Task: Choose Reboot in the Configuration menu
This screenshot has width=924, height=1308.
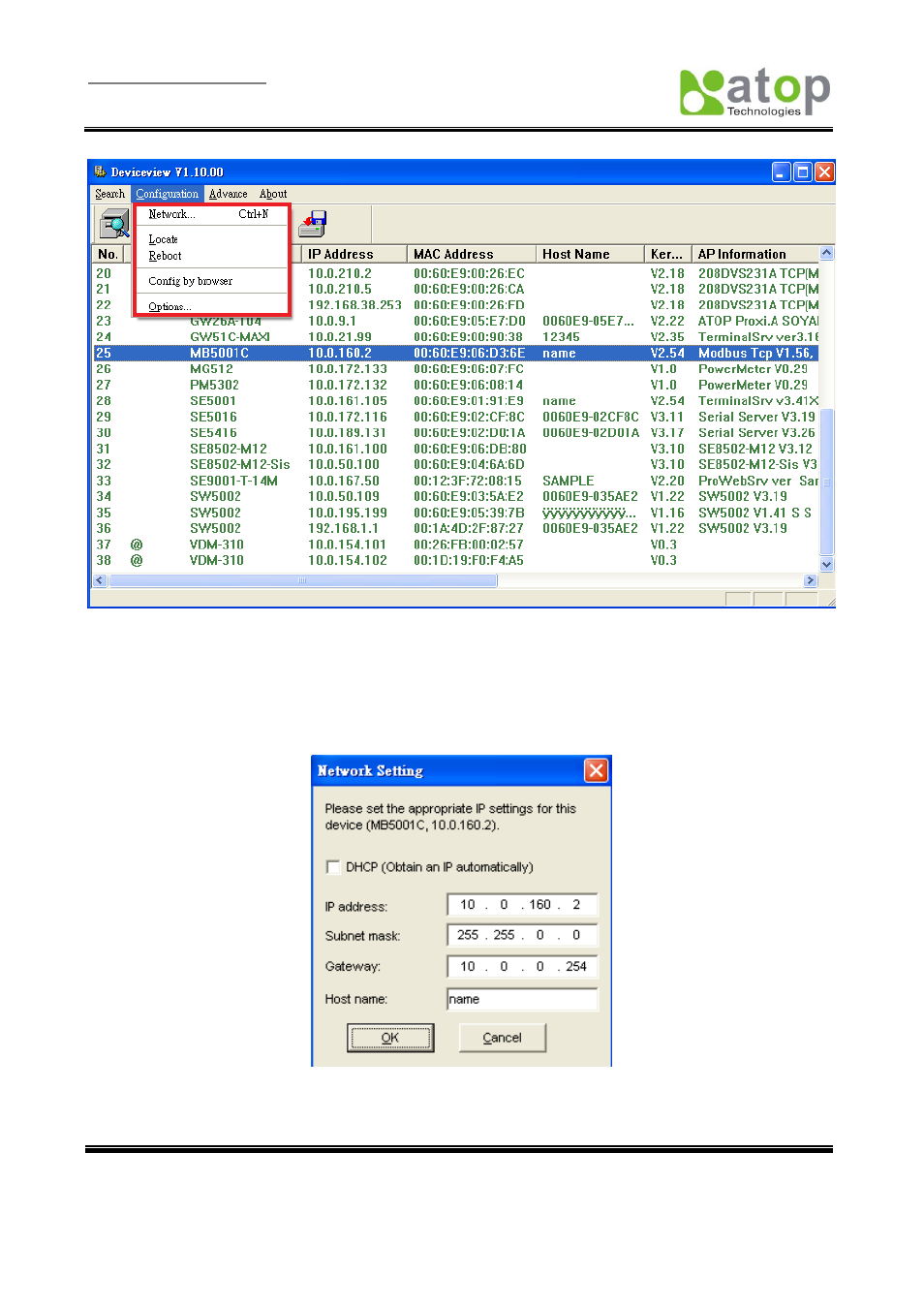Action: pos(209,256)
